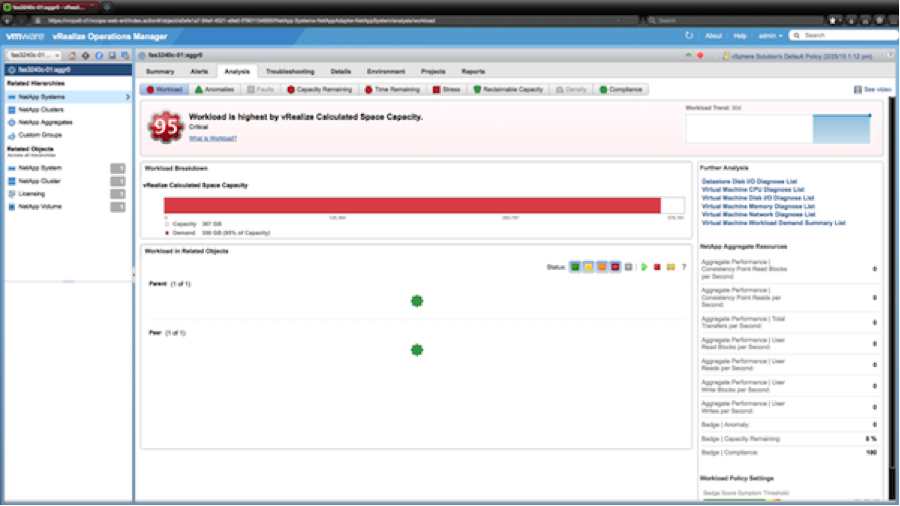Select the Compliance badge button
The height and width of the screenshot is (506, 900).
pos(620,89)
